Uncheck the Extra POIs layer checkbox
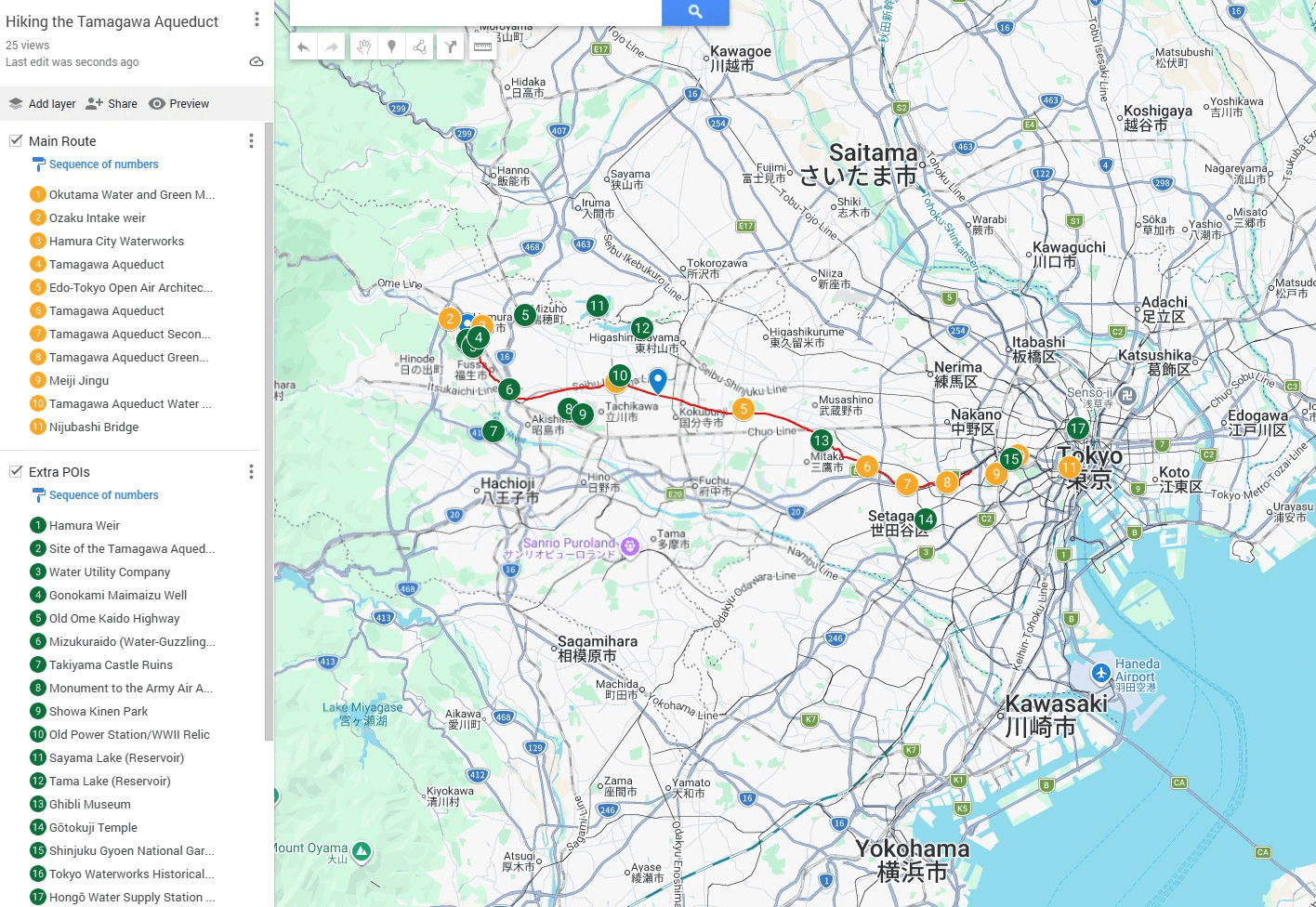 pos(16,472)
